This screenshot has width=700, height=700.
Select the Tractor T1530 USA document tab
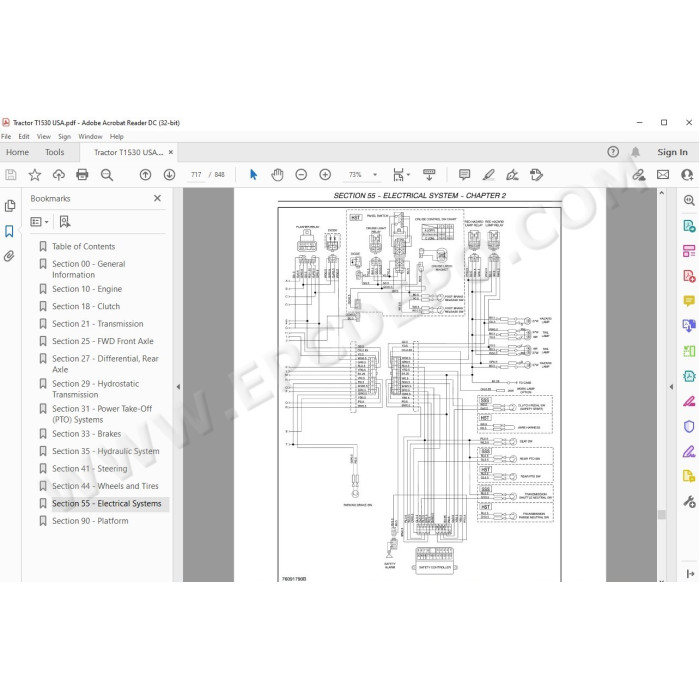129,152
